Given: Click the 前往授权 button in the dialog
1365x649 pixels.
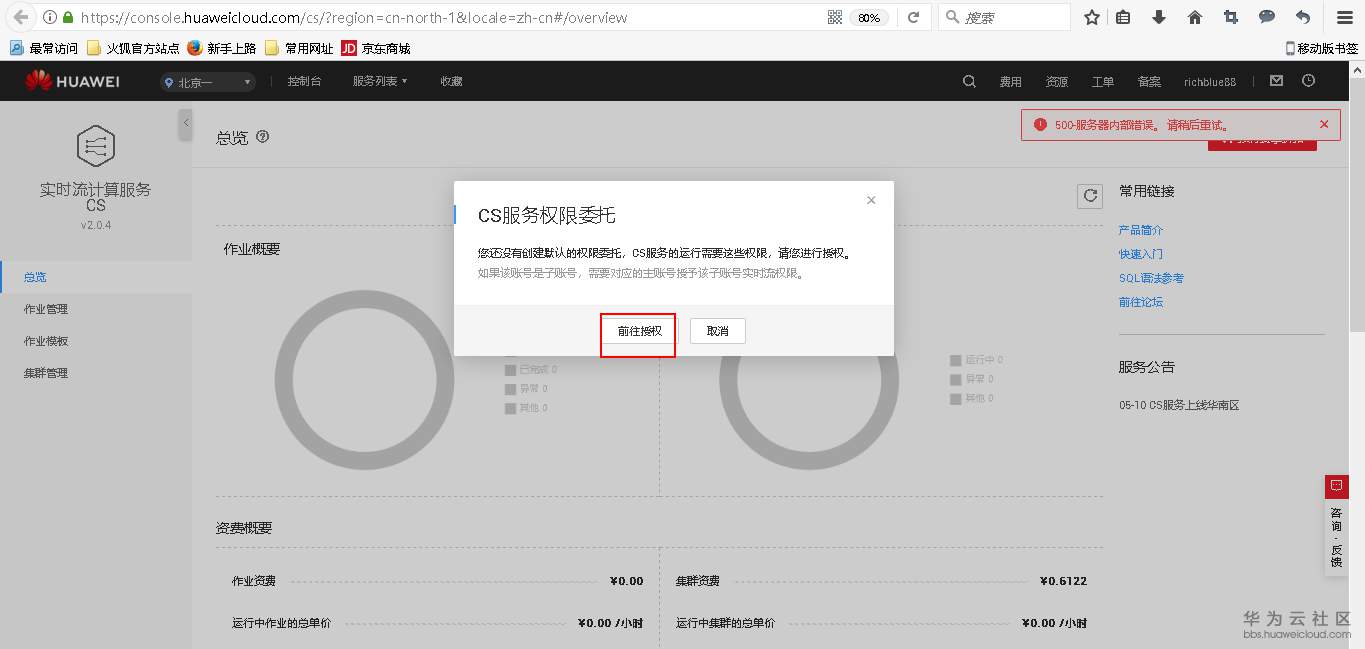Looking at the screenshot, I should tap(637, 330).
